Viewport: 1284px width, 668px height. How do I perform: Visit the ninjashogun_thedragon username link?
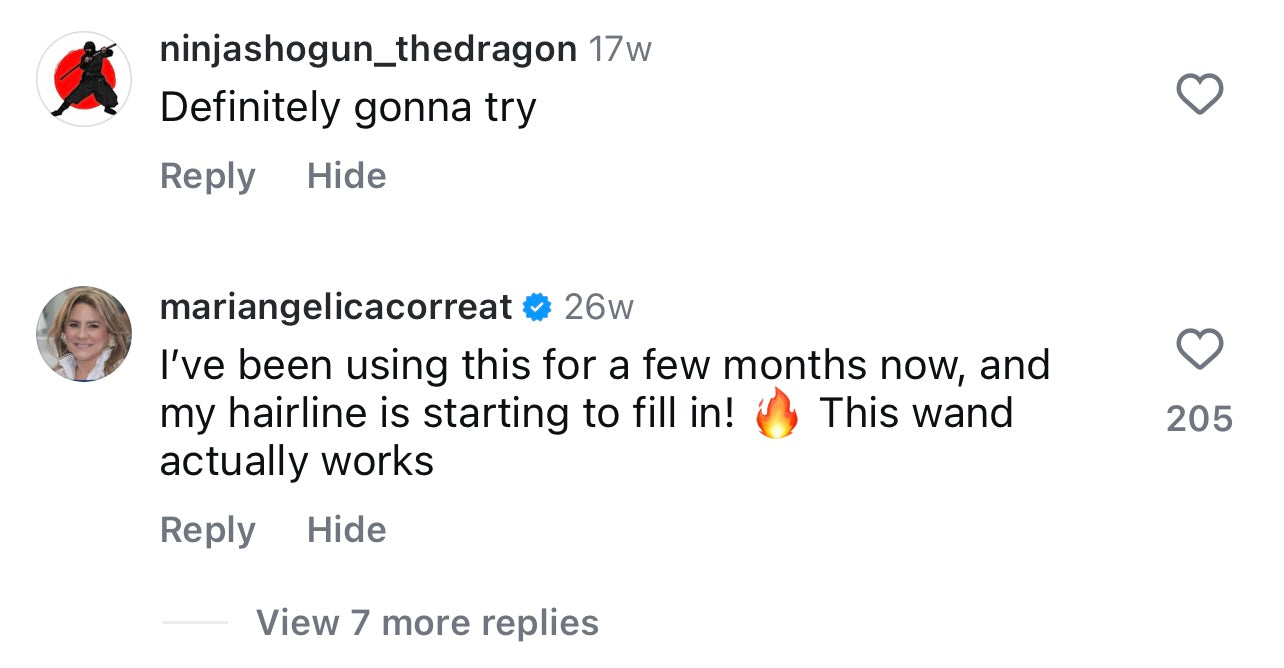click(x=368, y=49)
